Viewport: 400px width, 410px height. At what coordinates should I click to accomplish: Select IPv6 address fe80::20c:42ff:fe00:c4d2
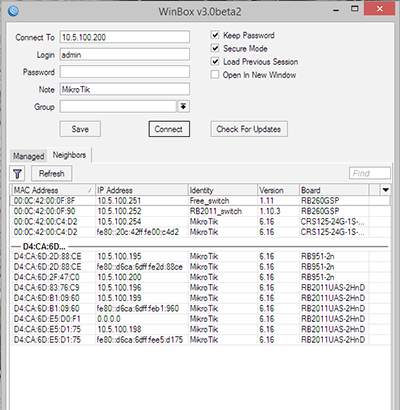[138, 232]
